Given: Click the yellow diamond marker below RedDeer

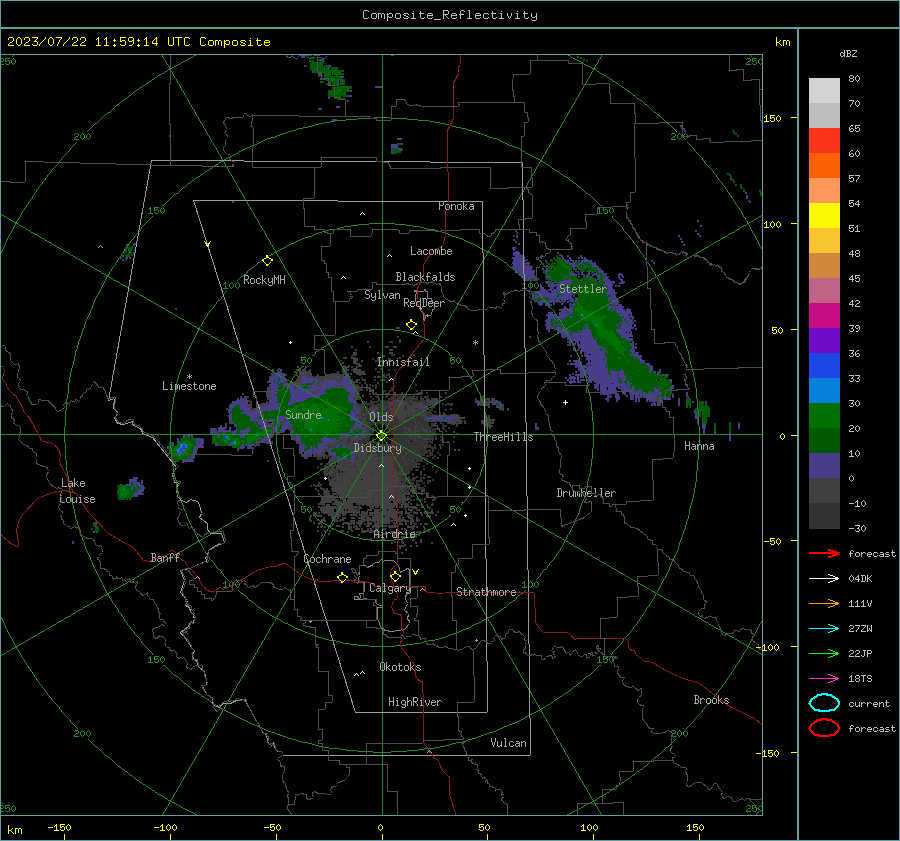Looking at the screenshot, I should tap(411, 325).
